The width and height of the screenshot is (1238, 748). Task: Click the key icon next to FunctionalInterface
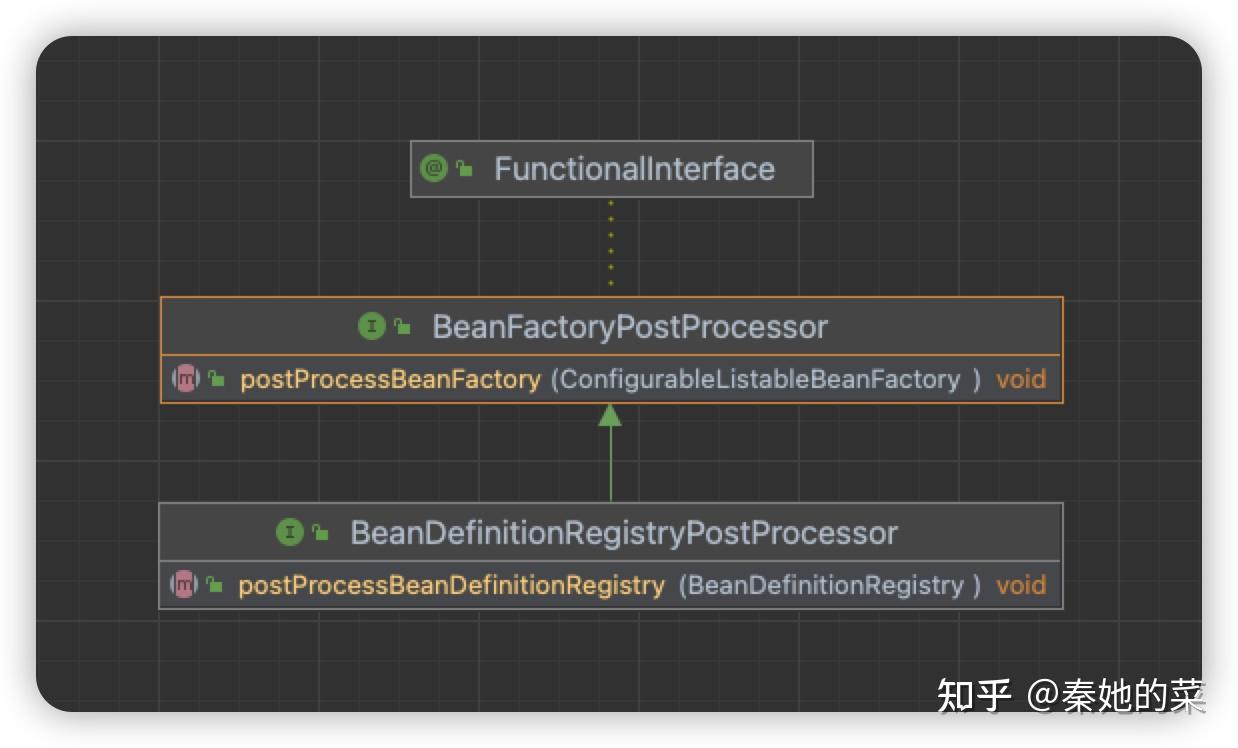[462, 168]
